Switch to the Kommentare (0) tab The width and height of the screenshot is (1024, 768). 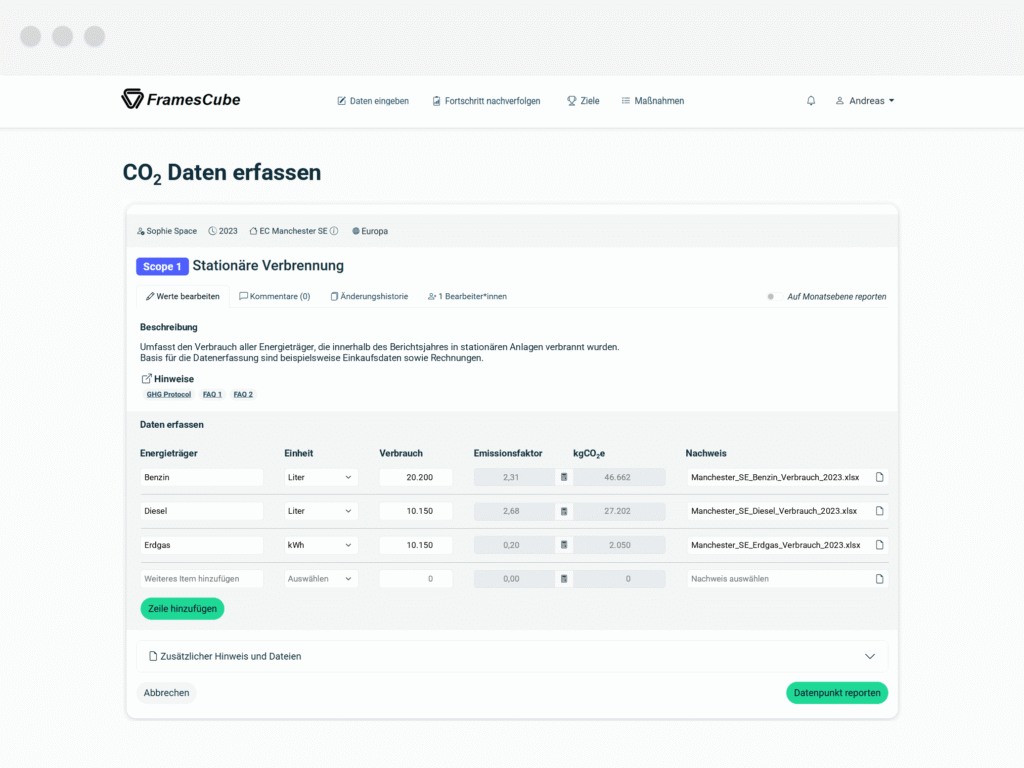(x=274, y=296)
